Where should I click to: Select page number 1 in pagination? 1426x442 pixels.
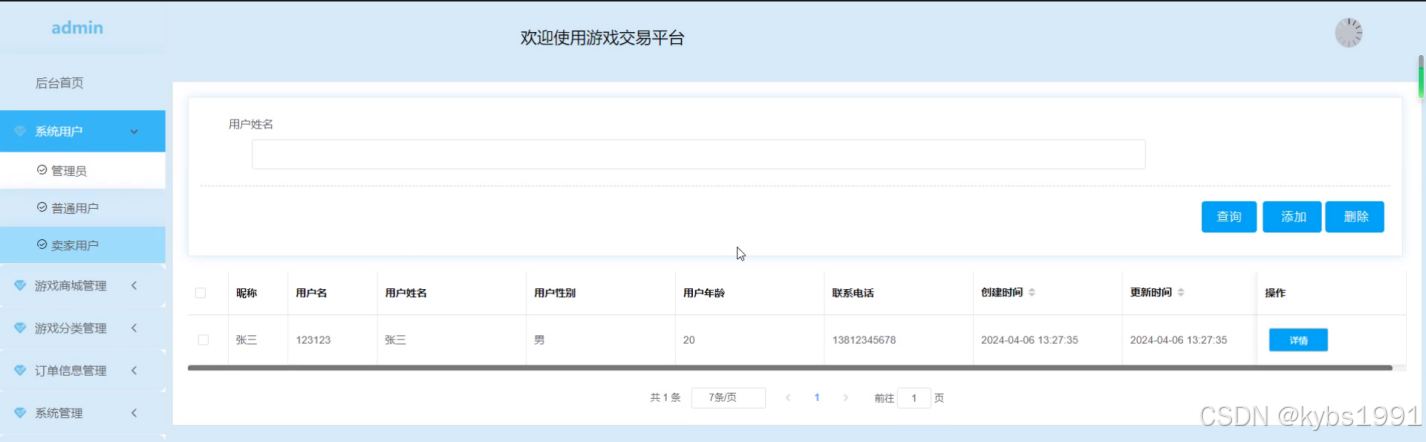click(817, 398)
